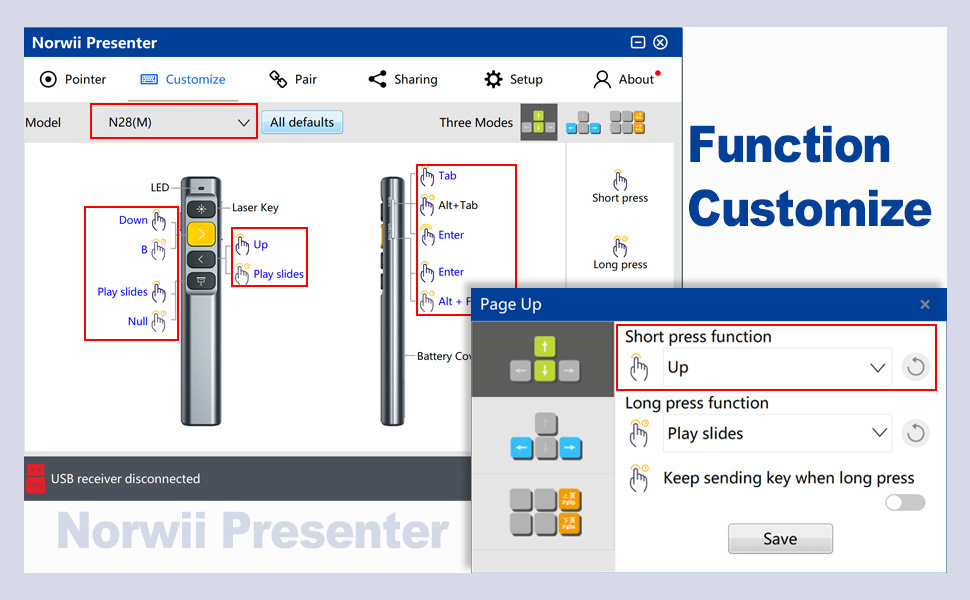The height and width of the screenshot is (600, 970).
Task: Select the orange PgUp/PgDn mode icon
Action: (x=627, y=122)
